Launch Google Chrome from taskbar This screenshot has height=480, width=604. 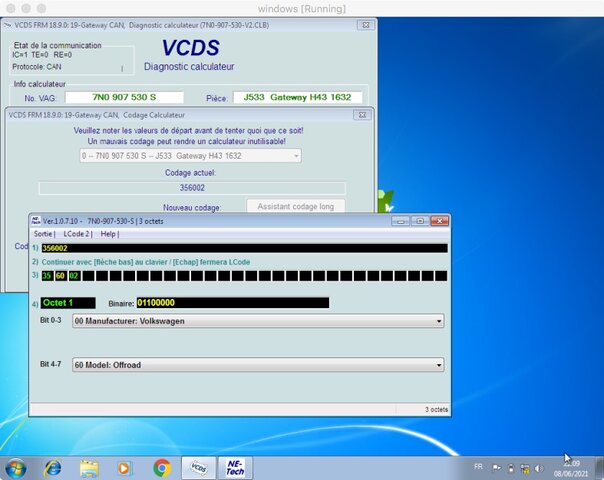[x=162, y=468]
